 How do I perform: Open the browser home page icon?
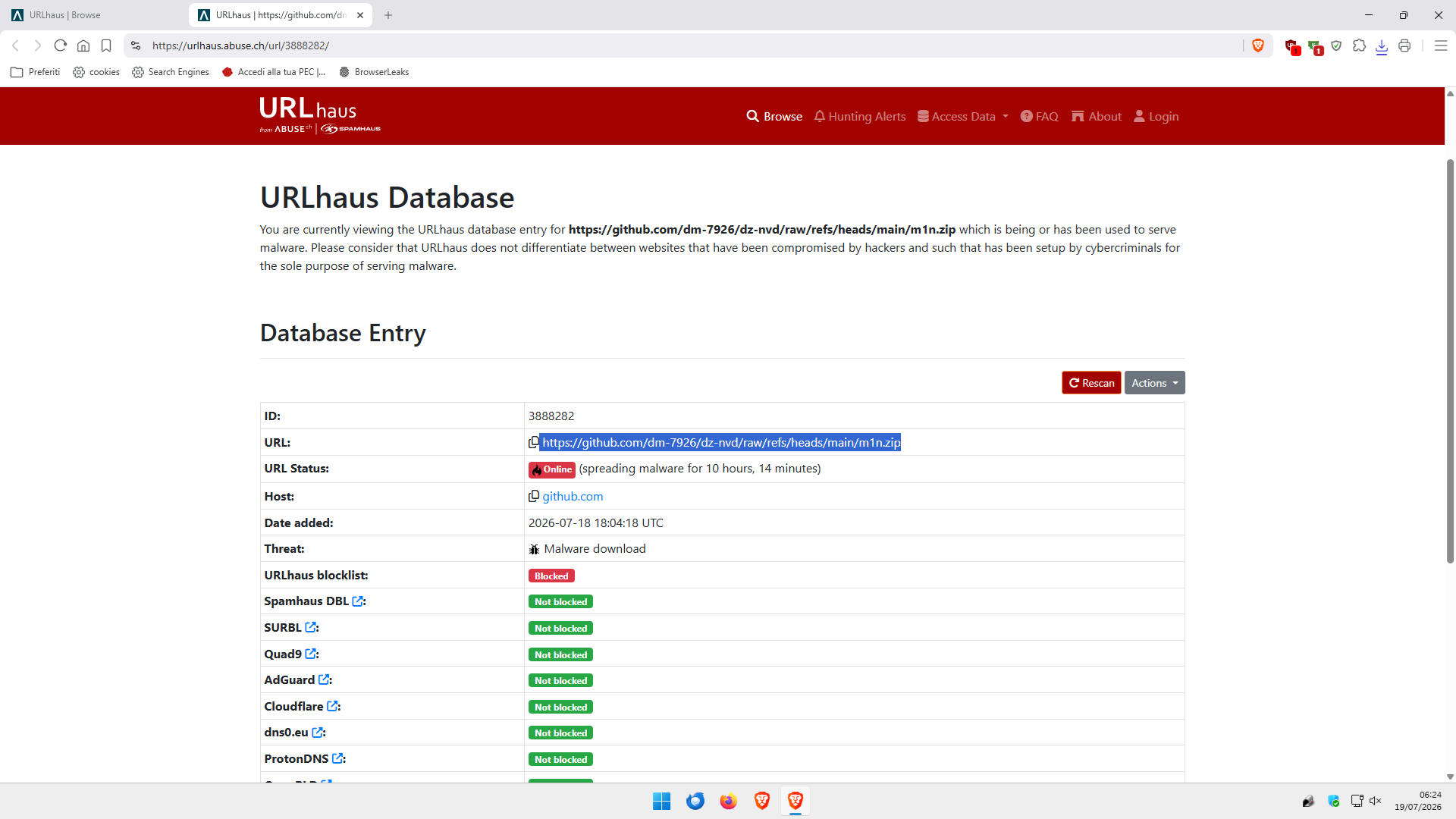tap(83, 45)
